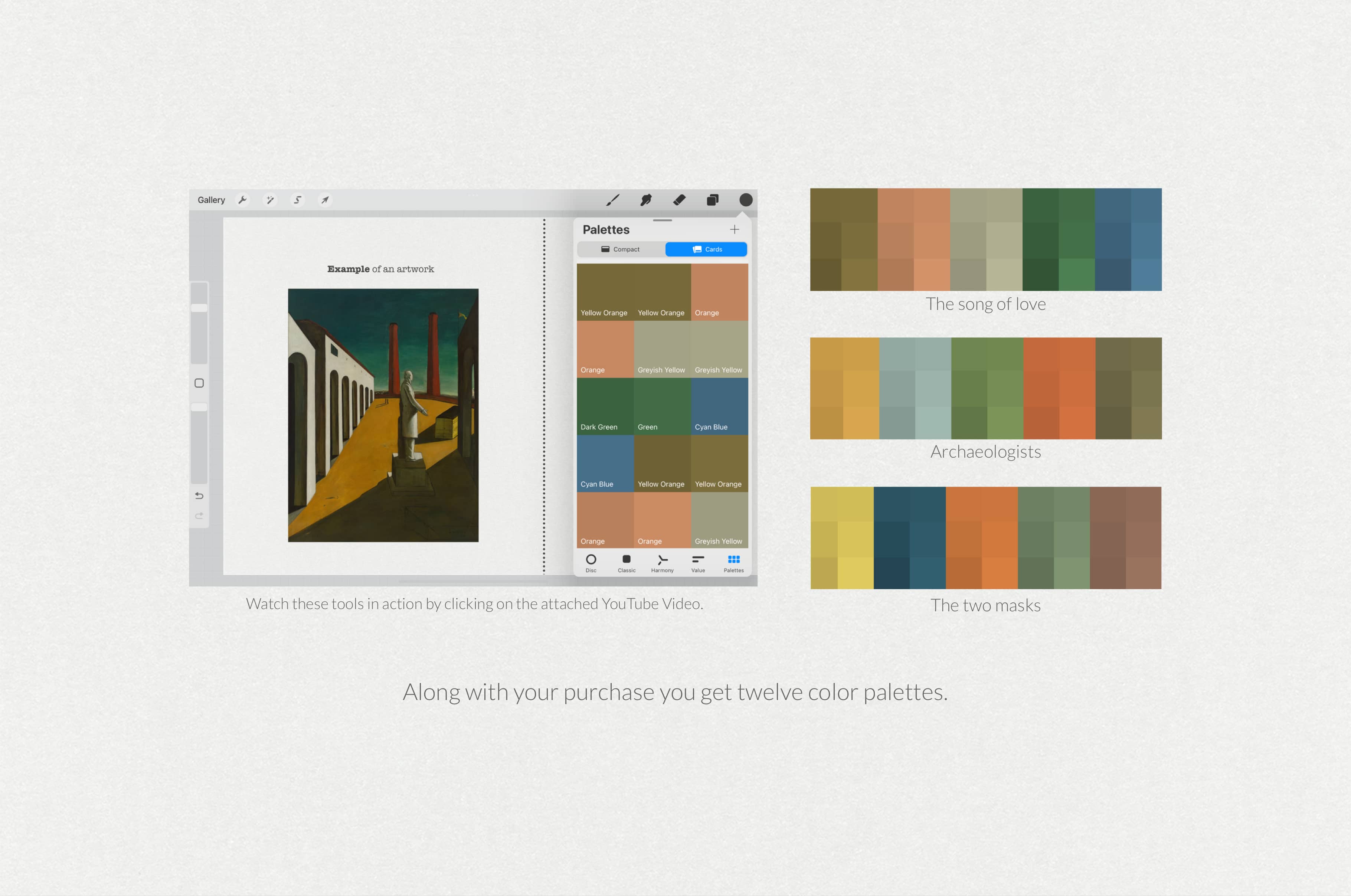Switch to the Disc color picker tab
This screenshot has width=1351, height=896.
click(591, 563)
